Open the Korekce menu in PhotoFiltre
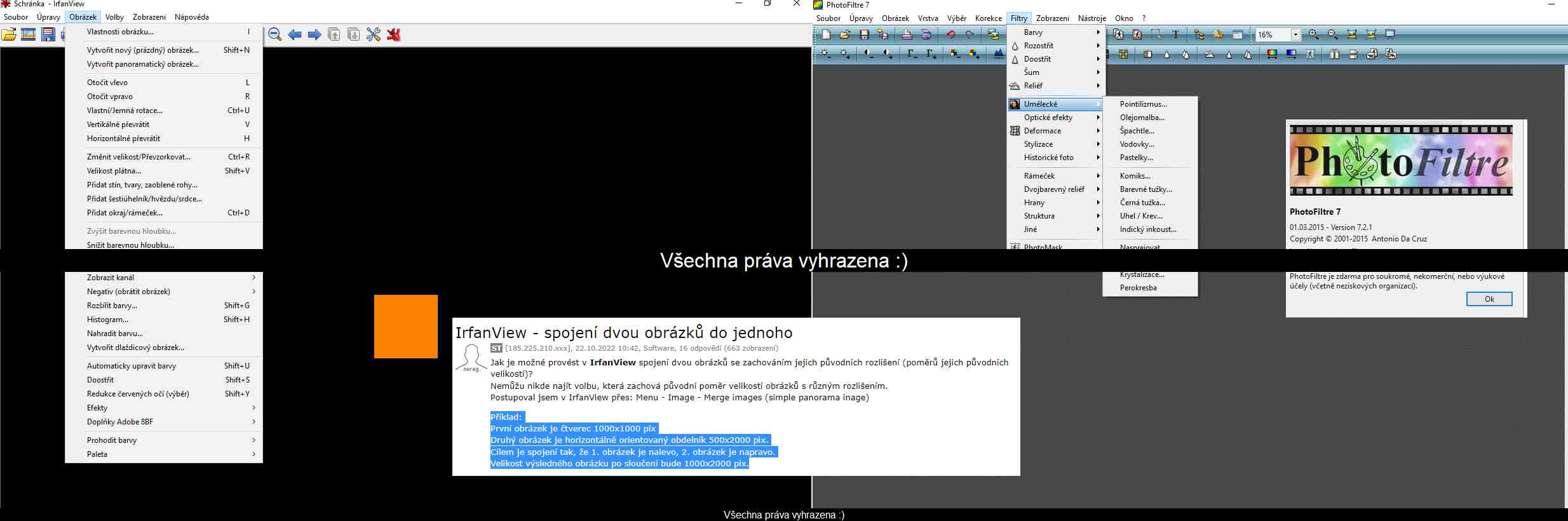The width and height of the screenshot is (1568, 521). coord(989,18)
